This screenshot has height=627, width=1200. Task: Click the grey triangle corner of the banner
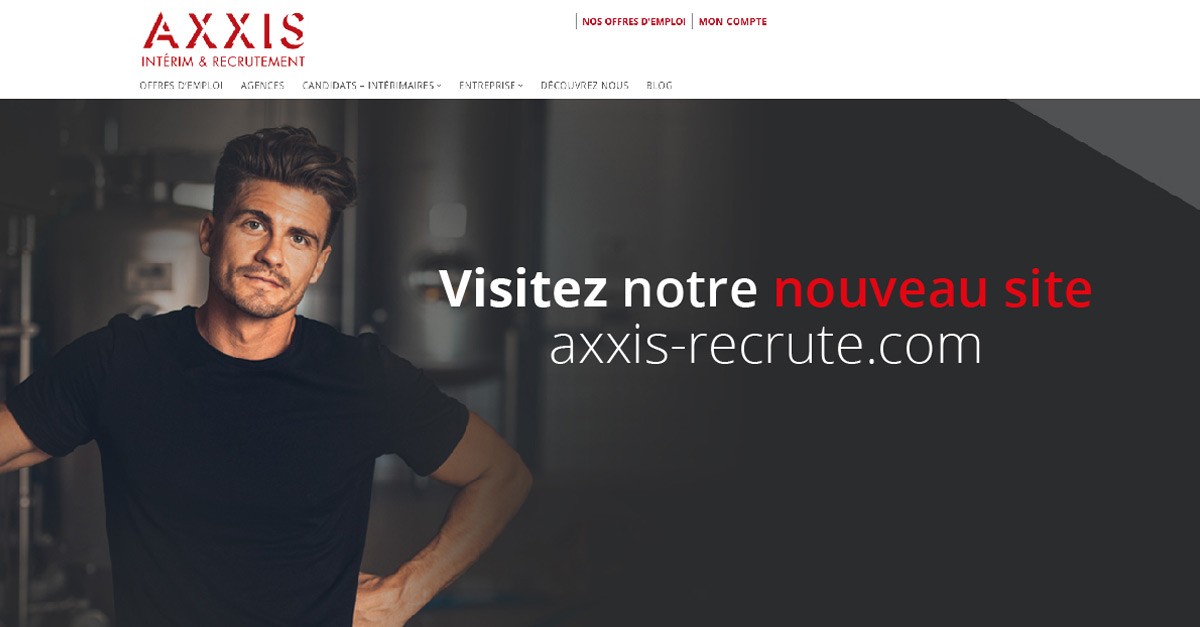1130,140
